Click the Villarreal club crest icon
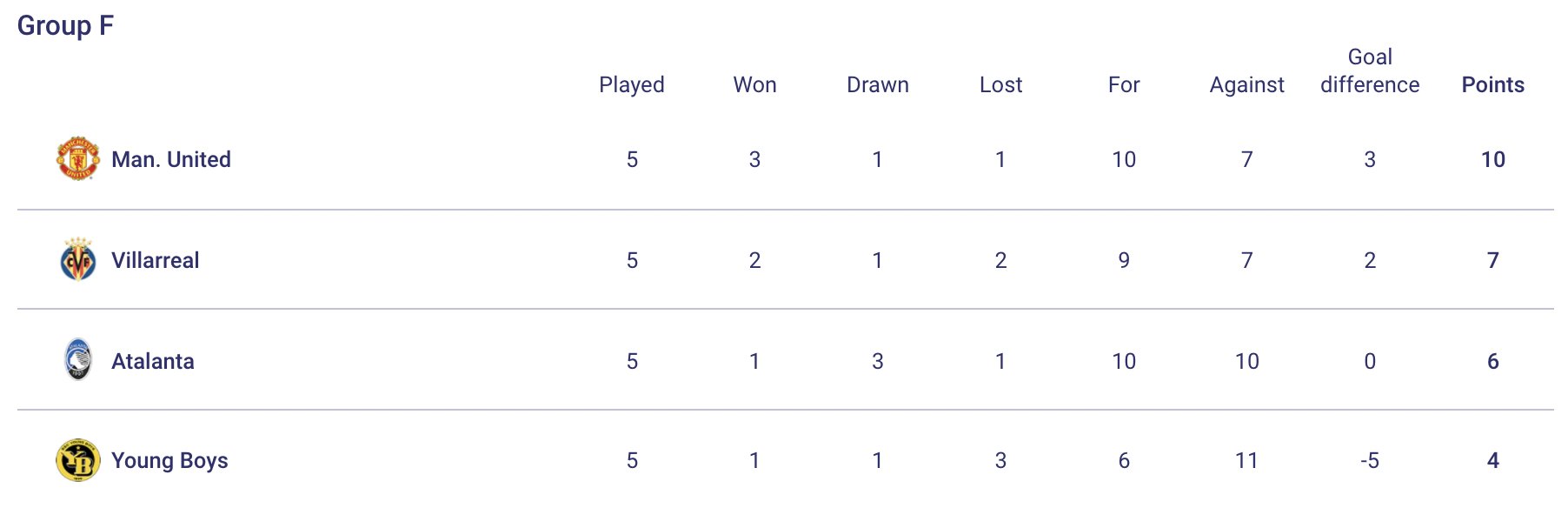Image resolution: width=1568 pixels, height=508 pixels. coord(77,260)
